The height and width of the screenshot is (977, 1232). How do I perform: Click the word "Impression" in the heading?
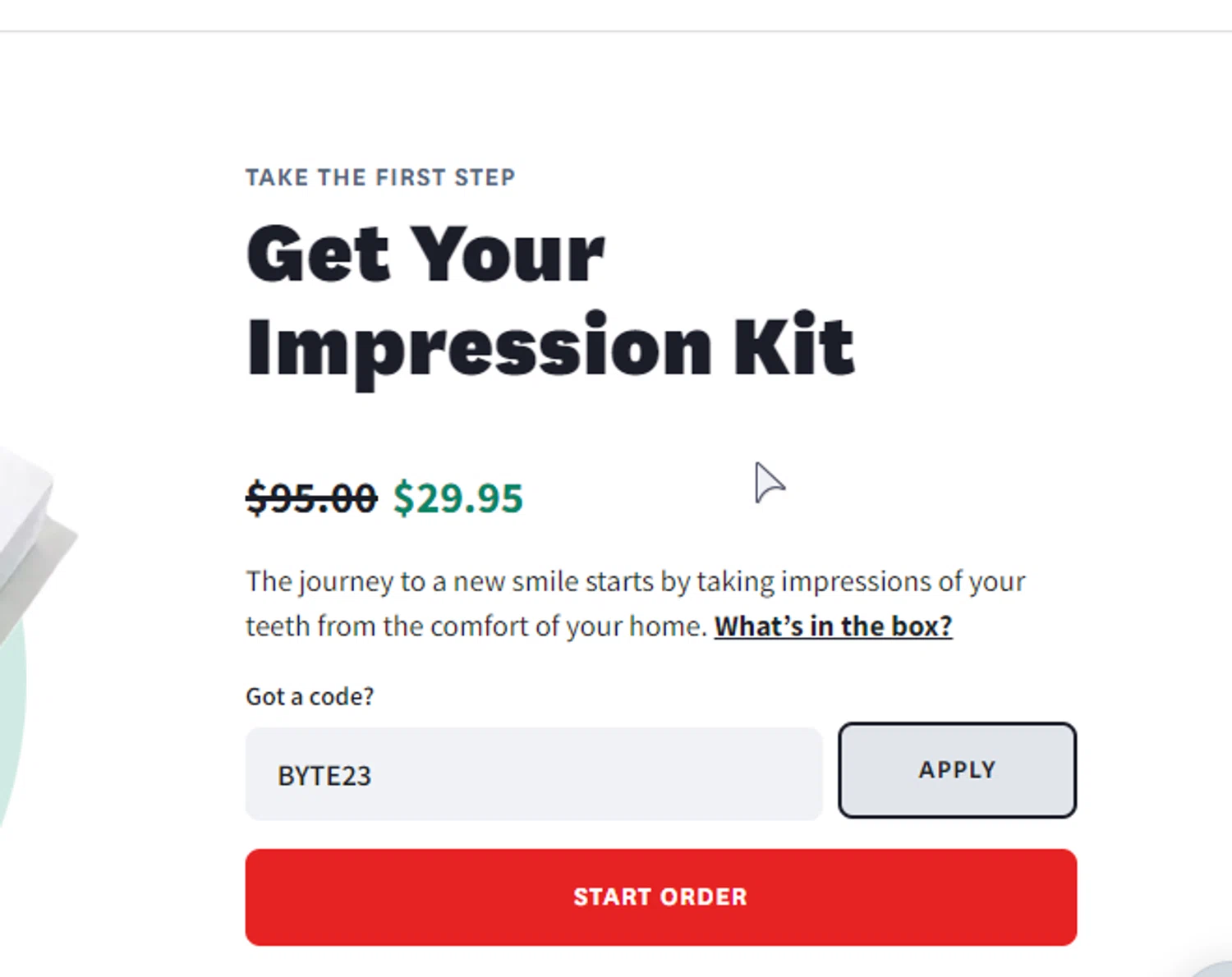coord(479,347)
